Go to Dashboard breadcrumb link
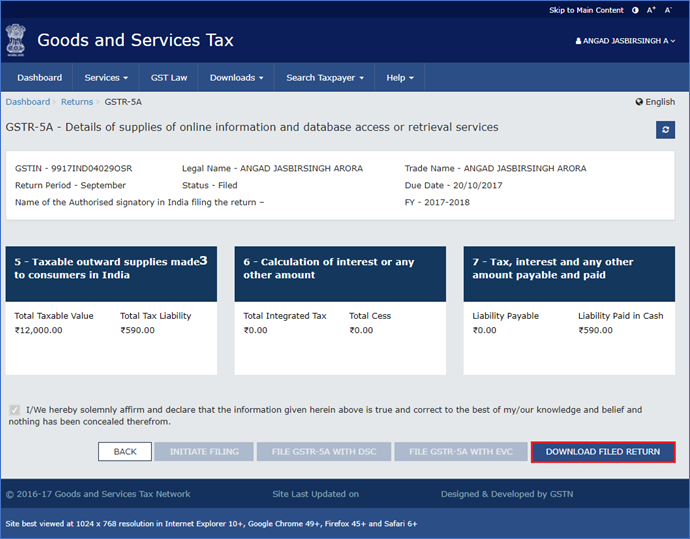This screenshot has width=690, height=539. (28, 102)
